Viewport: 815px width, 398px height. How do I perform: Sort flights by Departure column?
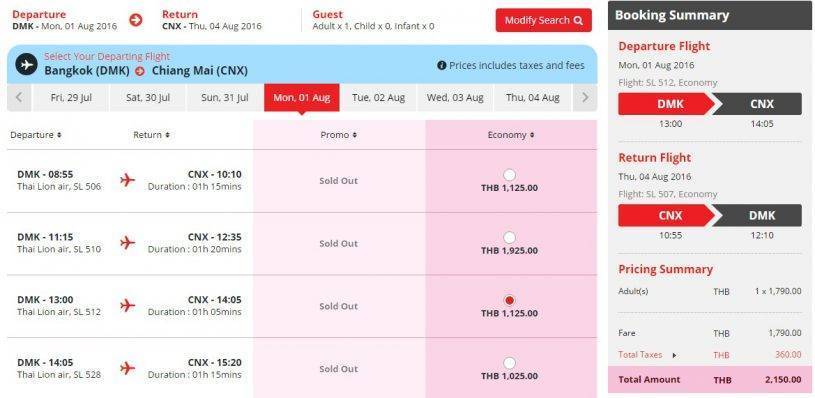tap(35, 135)
